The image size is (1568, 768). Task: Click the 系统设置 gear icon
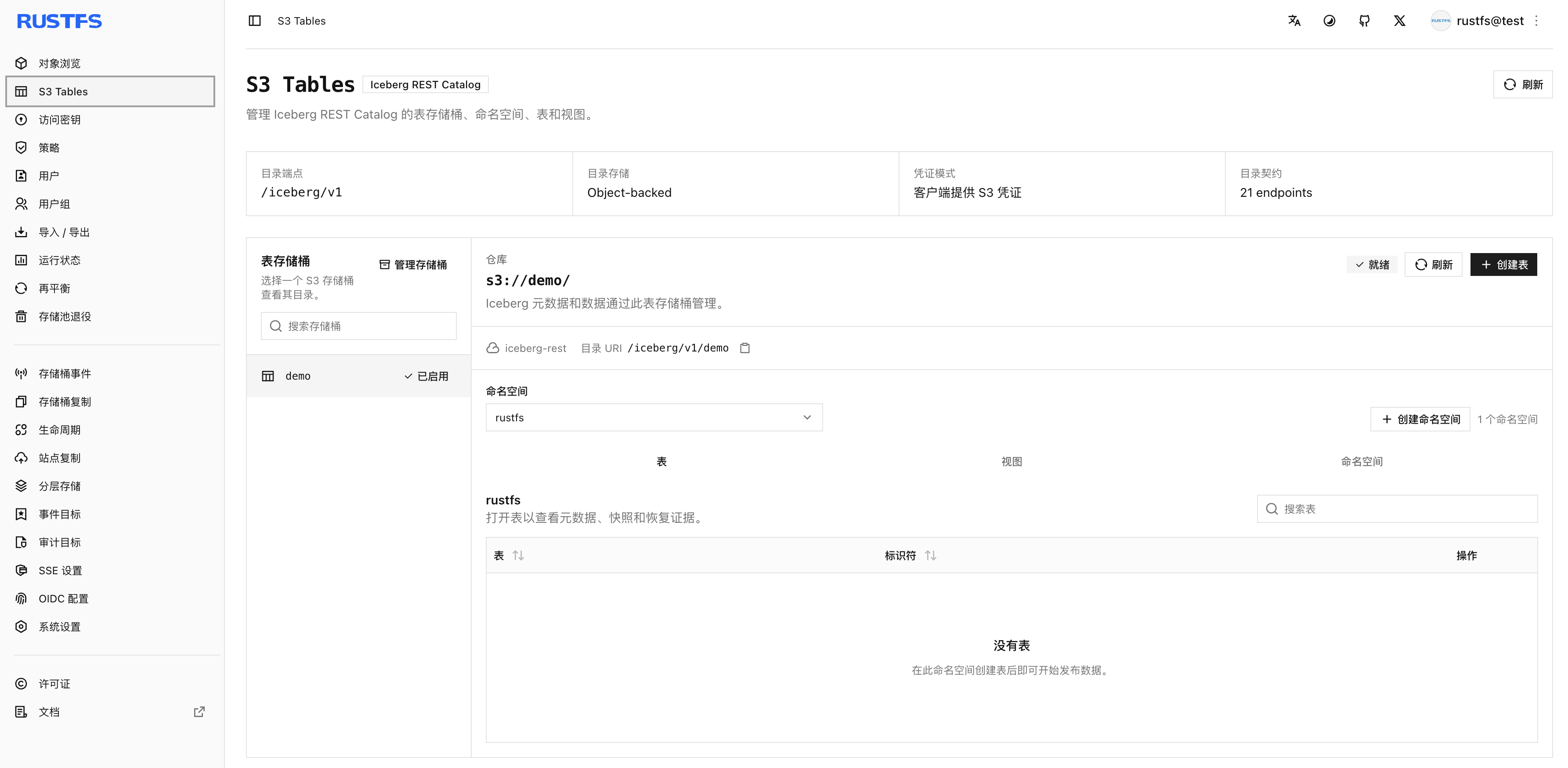point(22,627)
